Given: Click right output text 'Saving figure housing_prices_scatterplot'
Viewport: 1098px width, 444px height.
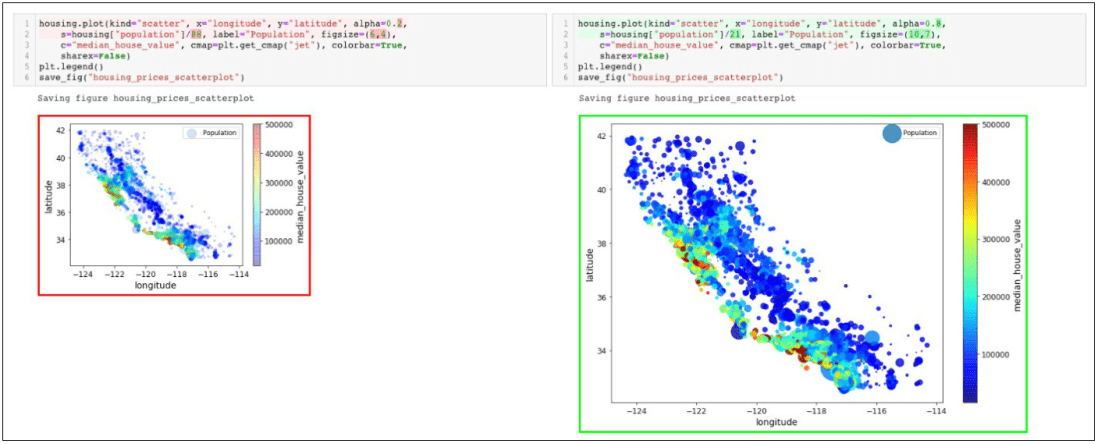Looking at the screenshot, I should (687, 99).
